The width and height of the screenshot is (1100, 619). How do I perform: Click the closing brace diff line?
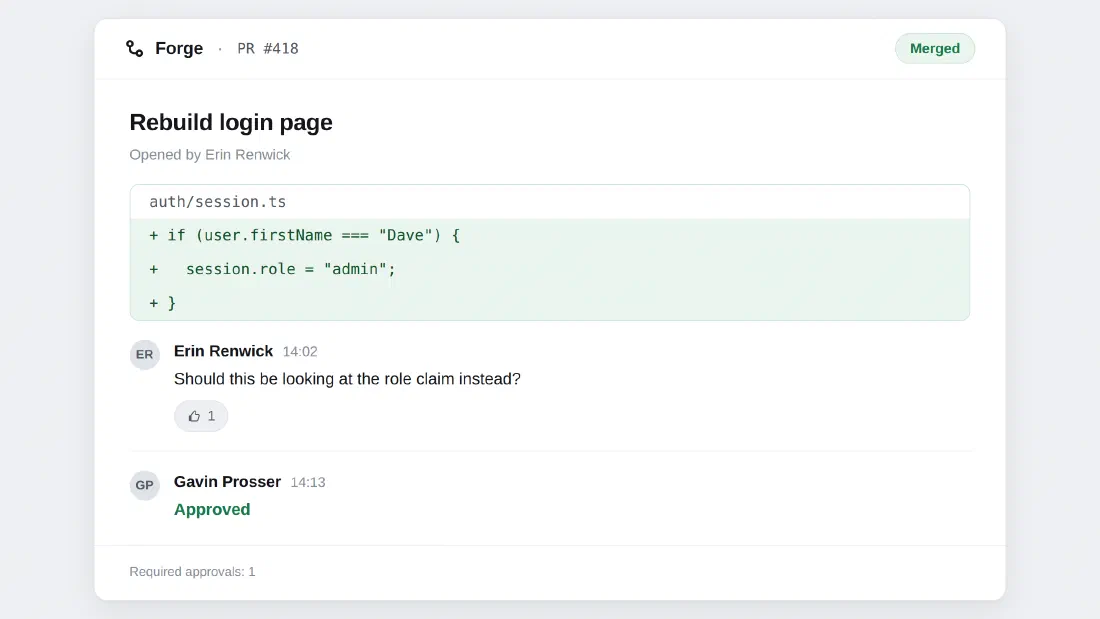550,303
